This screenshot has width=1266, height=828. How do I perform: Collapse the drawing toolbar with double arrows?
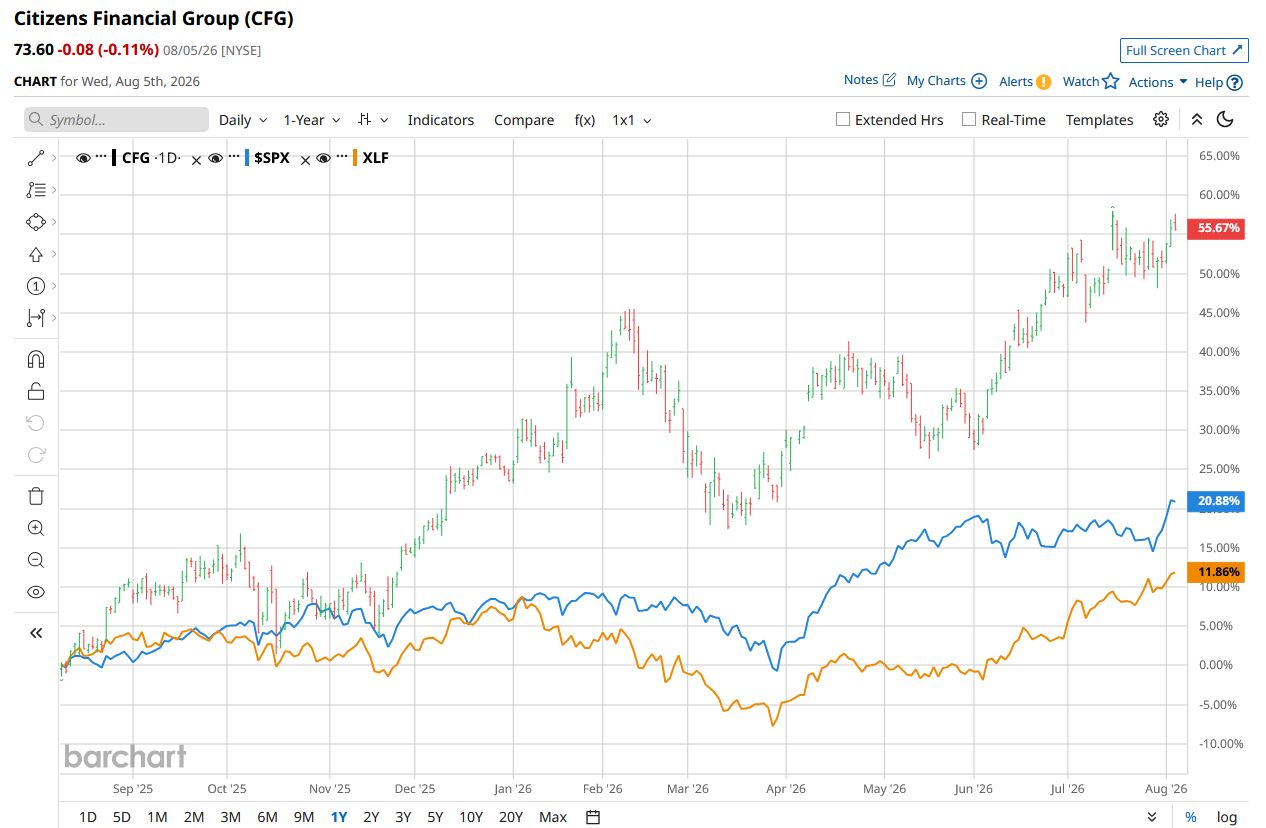pos(36,633)
